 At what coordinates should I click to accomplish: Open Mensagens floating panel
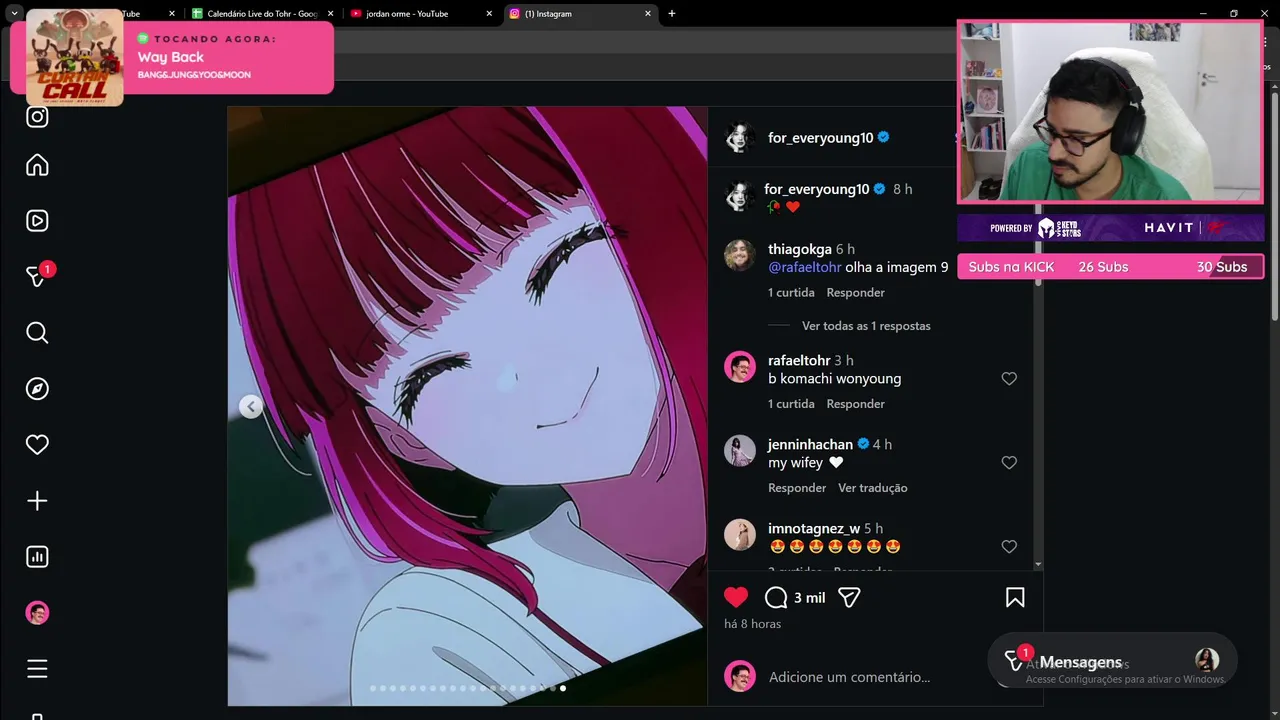pos(1112,662)
